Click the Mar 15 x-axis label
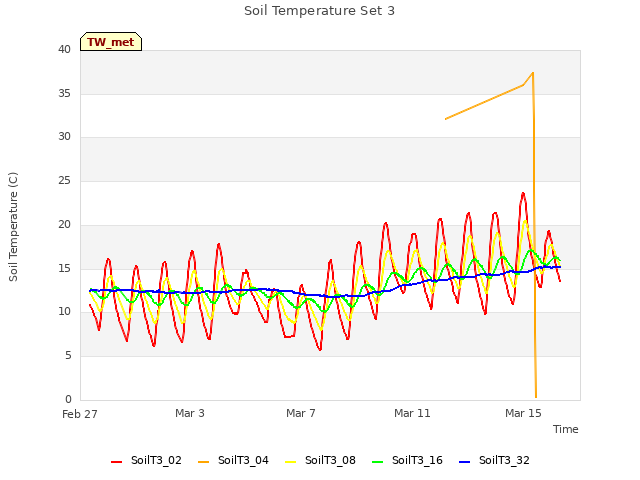Screen dimensions: 640x480 pos(523,413)
